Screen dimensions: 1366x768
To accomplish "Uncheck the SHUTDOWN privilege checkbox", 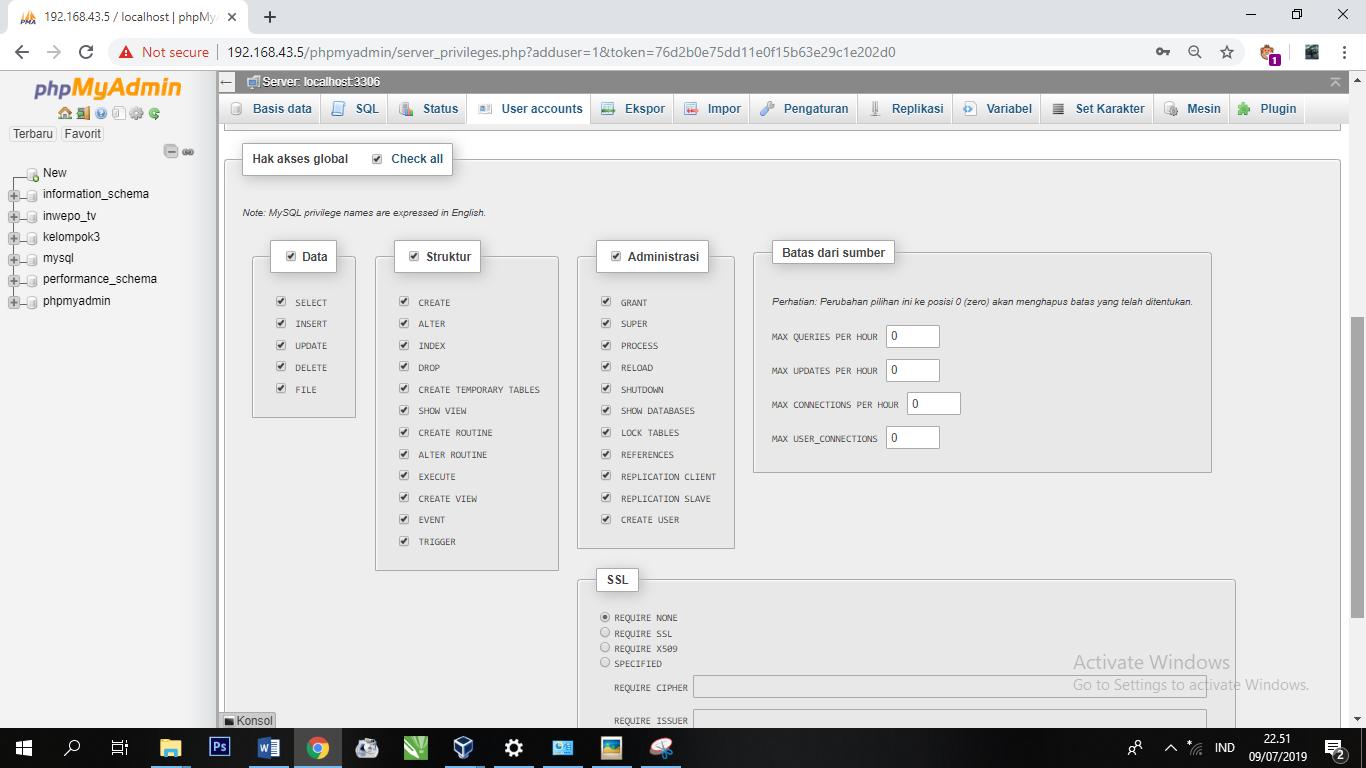I will point(606,388).
